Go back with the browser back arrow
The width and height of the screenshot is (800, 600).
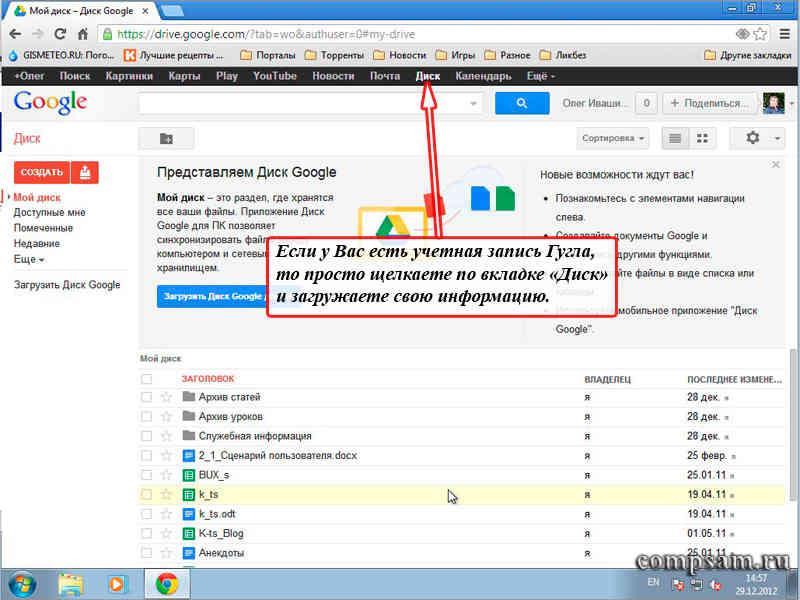[x=15, y=34]
